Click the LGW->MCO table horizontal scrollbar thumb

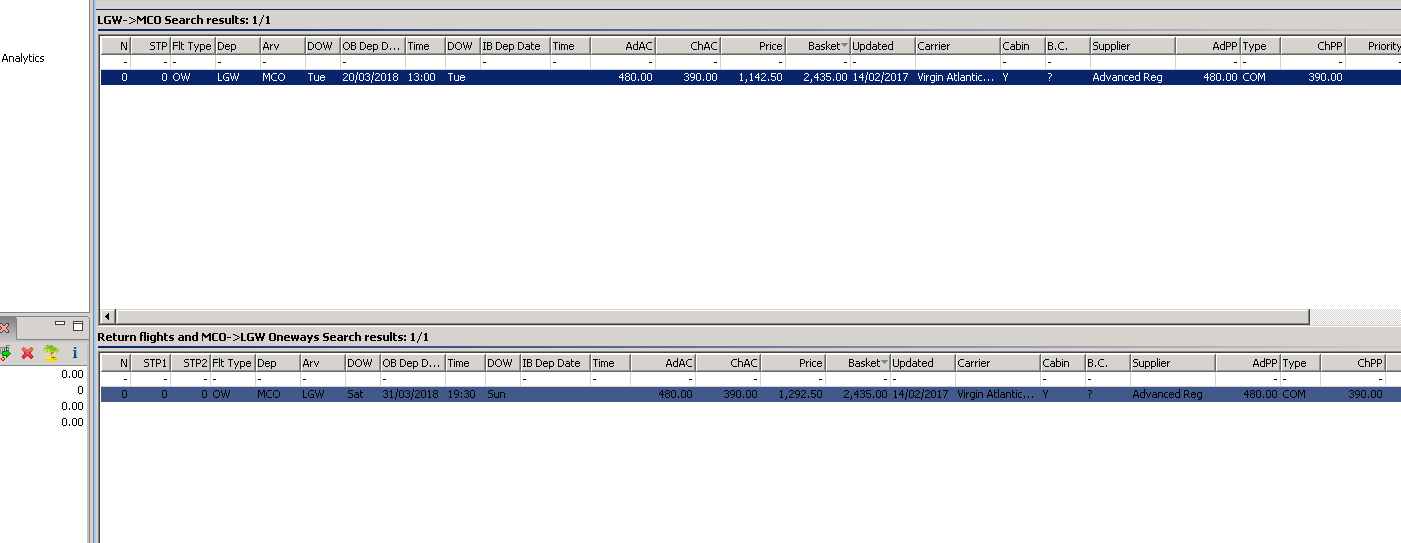point(713,316)
